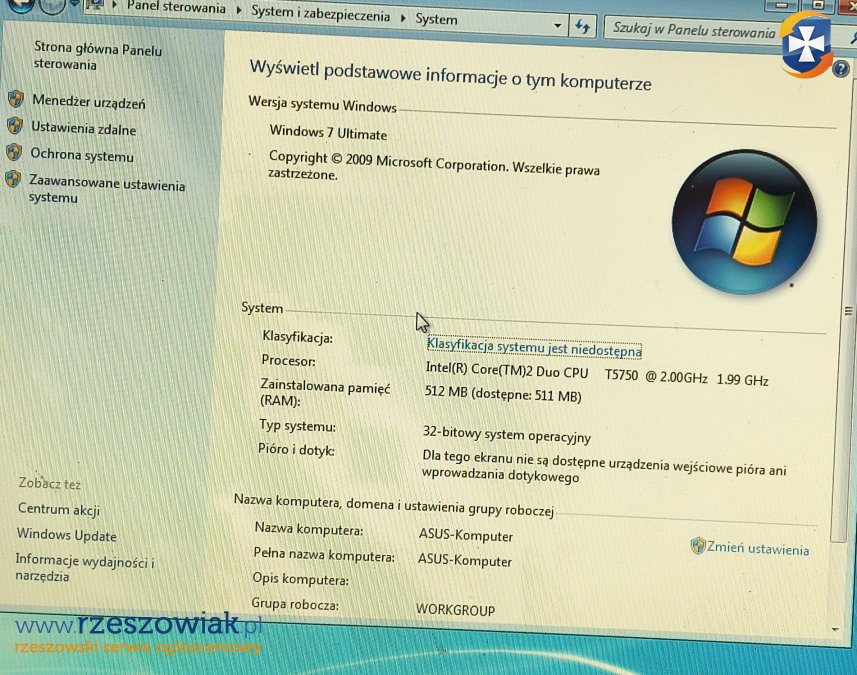Click the vertical scrollbar of the window

pos(848,310)
